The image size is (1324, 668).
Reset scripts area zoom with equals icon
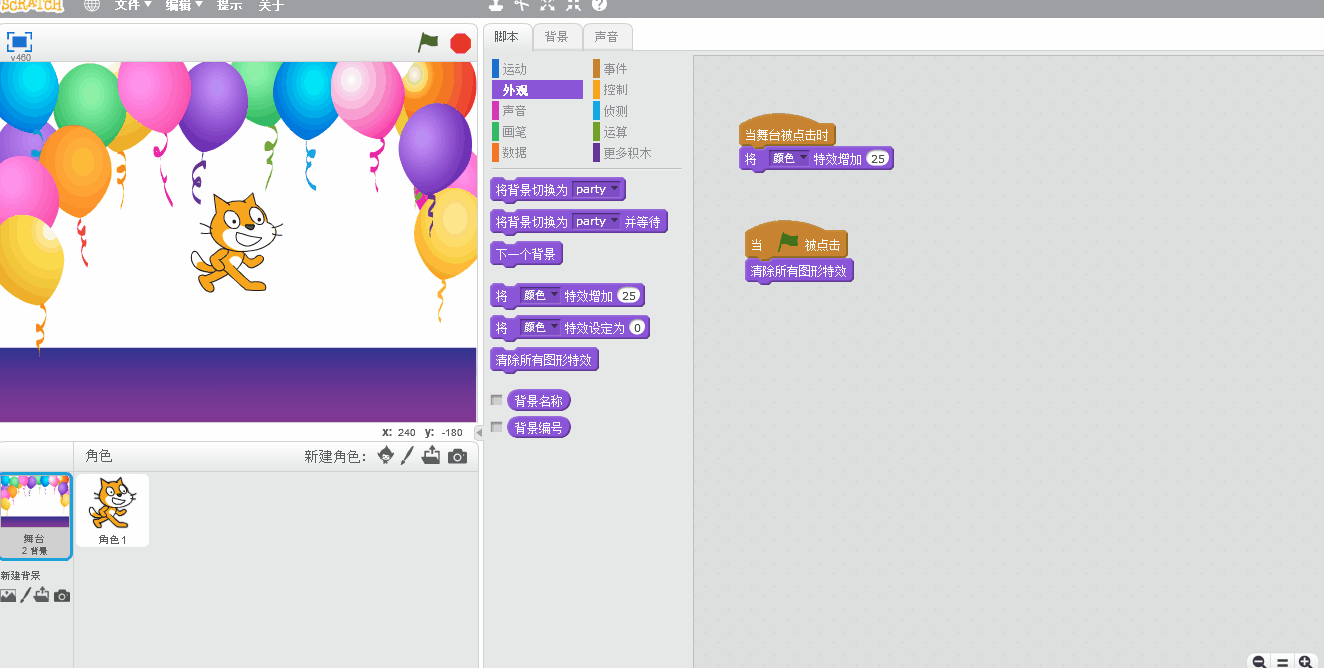1282,662
